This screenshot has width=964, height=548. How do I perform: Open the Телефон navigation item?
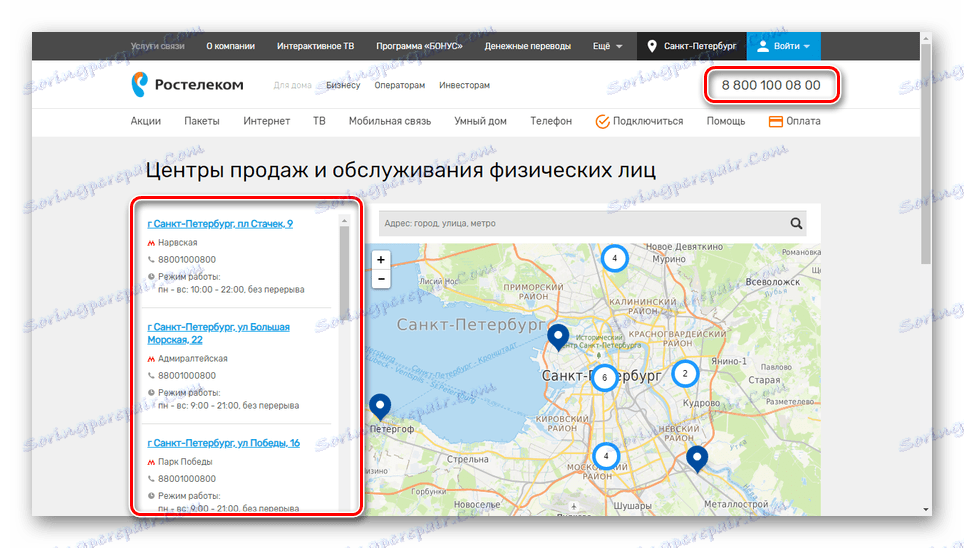pos(551,121)
